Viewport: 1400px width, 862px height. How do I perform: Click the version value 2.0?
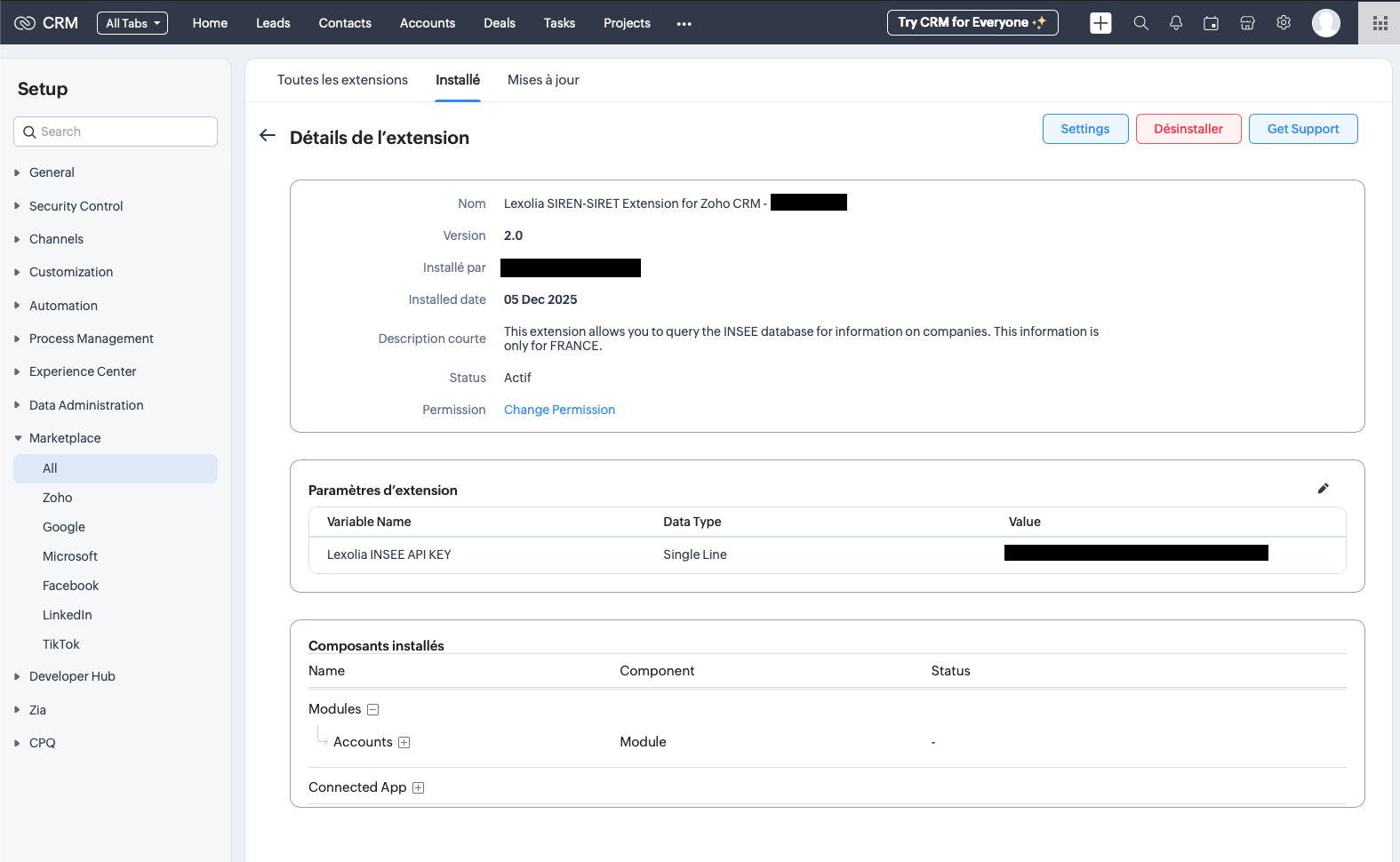click(x=514, y=235)
